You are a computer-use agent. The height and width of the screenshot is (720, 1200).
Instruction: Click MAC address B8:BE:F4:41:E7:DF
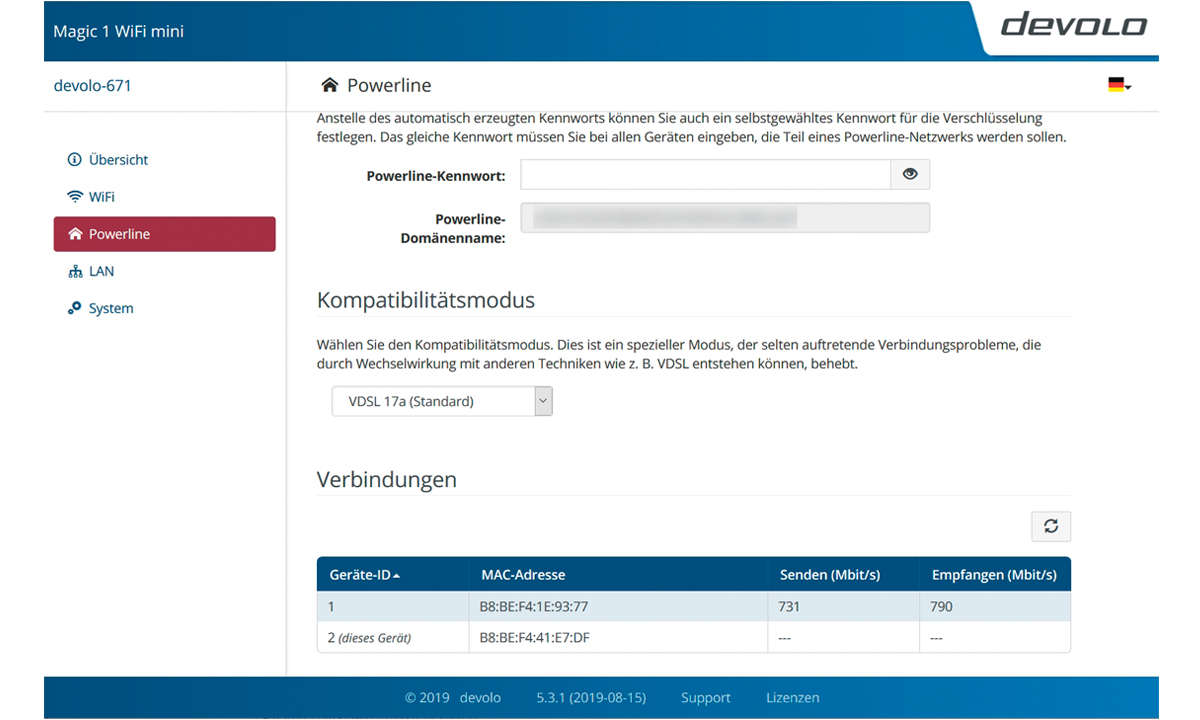click(534, 637)
